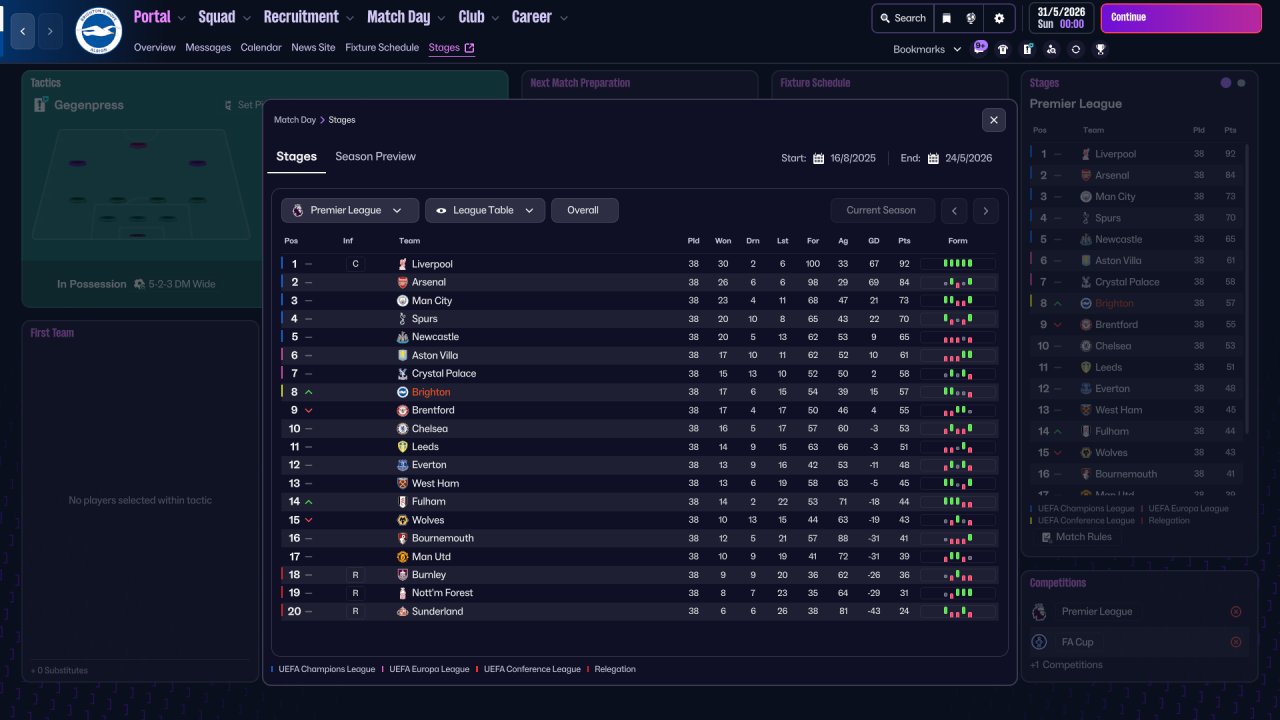The width and height of the screenshot is (1280, 720).
Task: Click the scrollbar in the Stages side panel
Action: point(1246,290)
